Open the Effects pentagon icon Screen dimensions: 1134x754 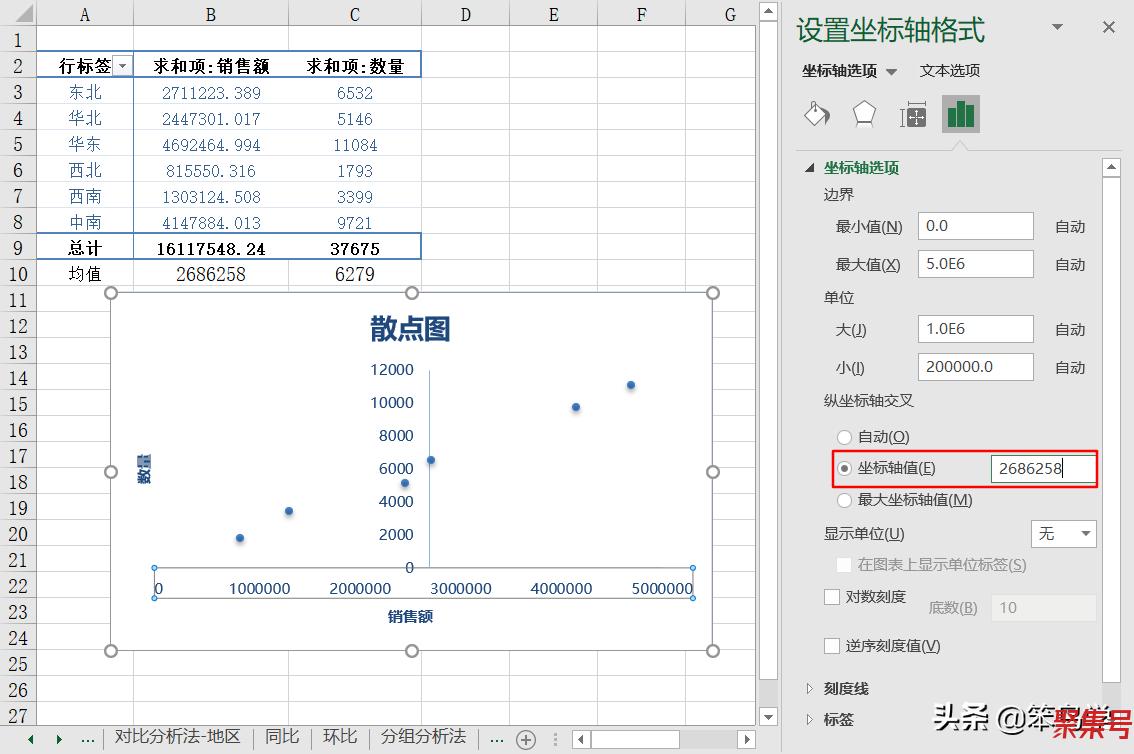tap(864, 114)
